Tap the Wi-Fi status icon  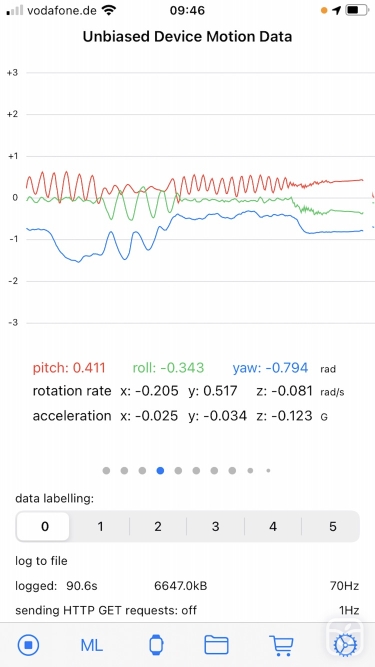[110, 11]
